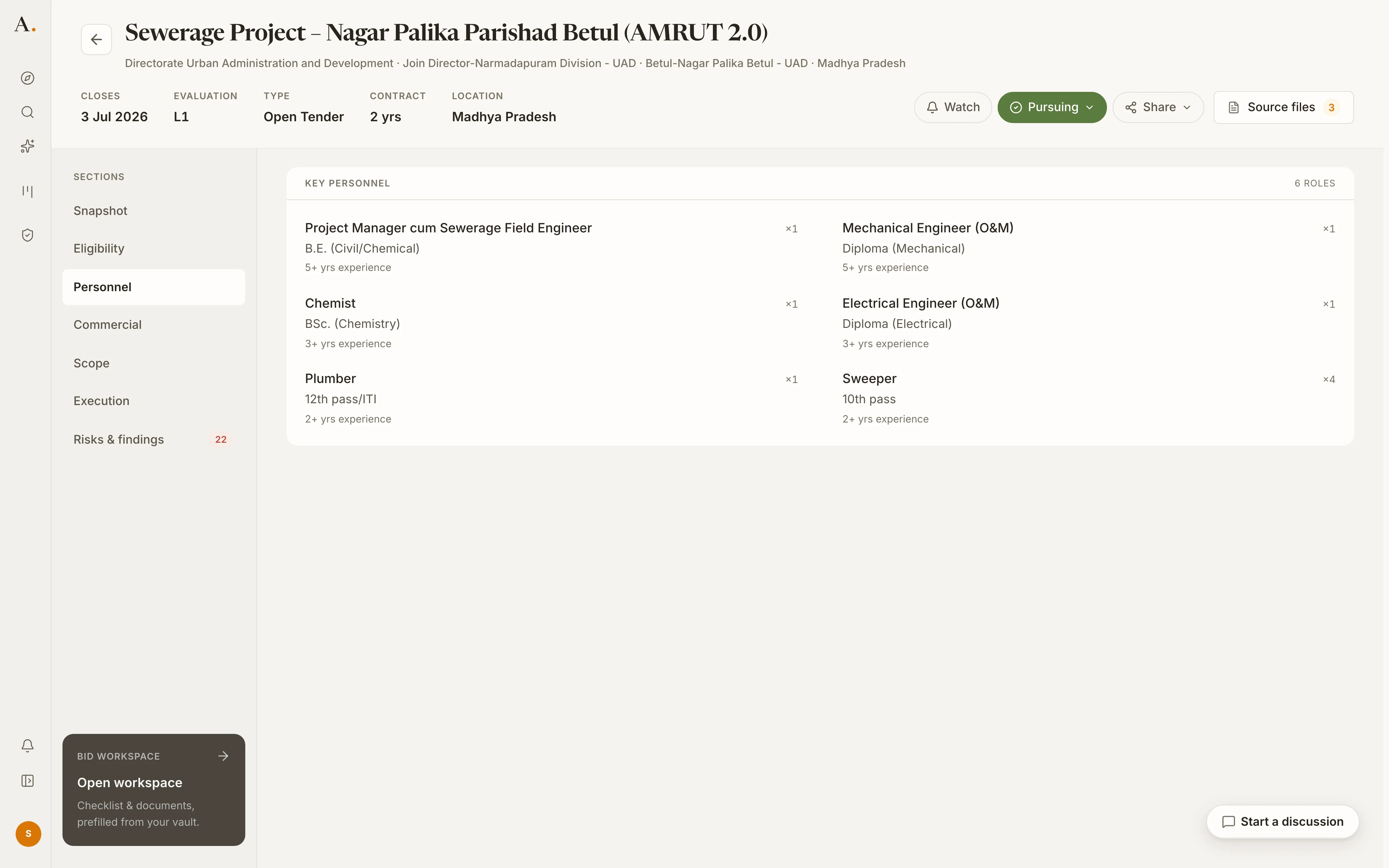The image size is (1389, 868).
Task: Toggle the sidebar panel collapse icon
Action: (28, 781)
